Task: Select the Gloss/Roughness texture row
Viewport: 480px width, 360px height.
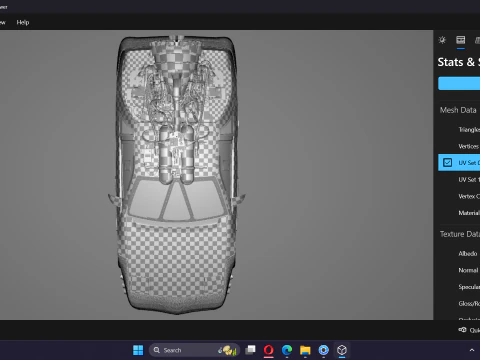Action: [x=459, y=304]
